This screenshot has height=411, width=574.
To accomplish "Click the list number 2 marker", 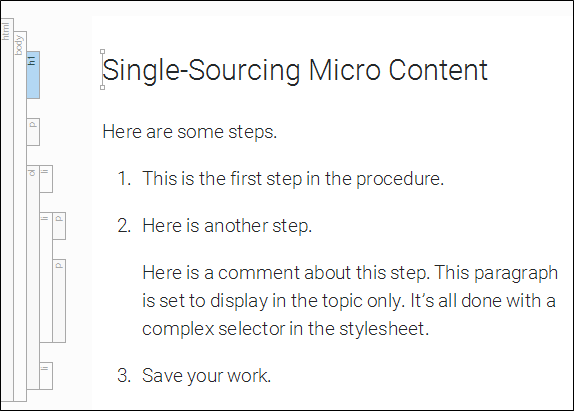I will (124, 226).
